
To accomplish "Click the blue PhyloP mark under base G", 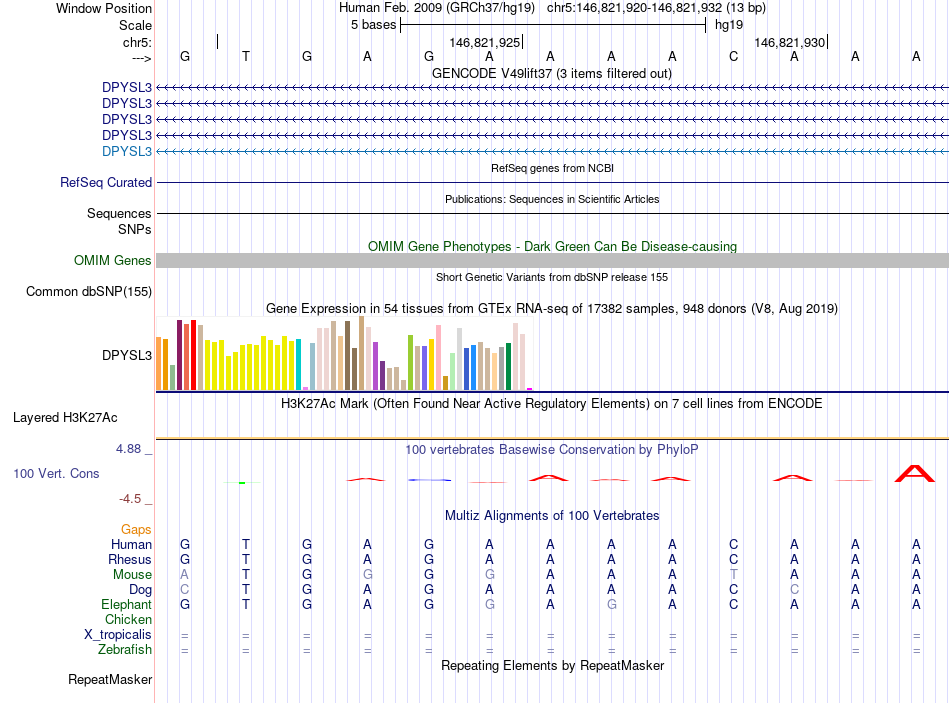I will (429, 480).
